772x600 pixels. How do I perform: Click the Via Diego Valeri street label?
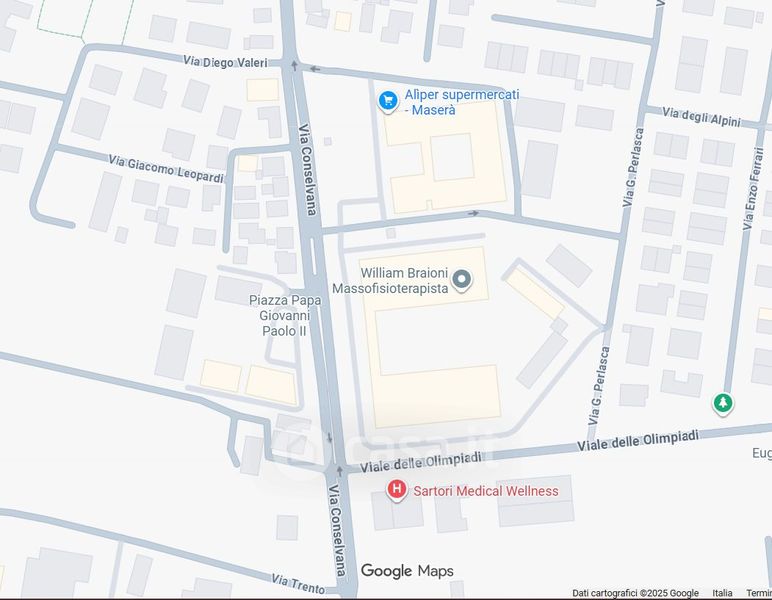(225, 62)
